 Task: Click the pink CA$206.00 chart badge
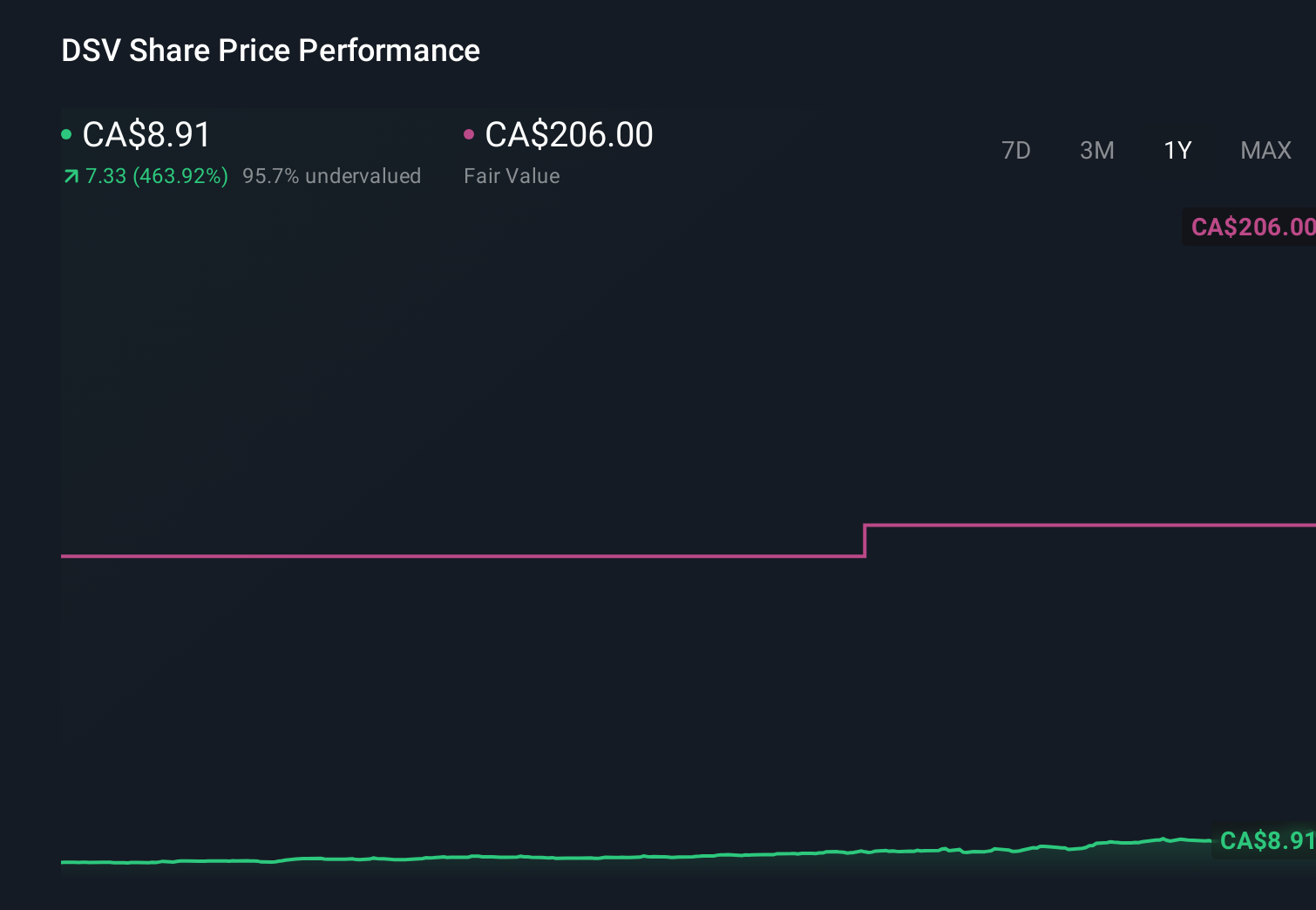click(1252, 227)
